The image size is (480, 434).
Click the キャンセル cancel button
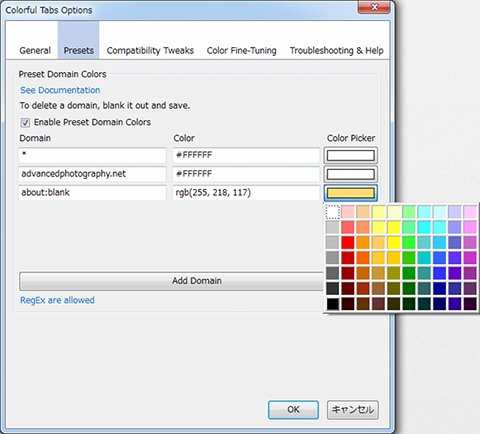353,410
